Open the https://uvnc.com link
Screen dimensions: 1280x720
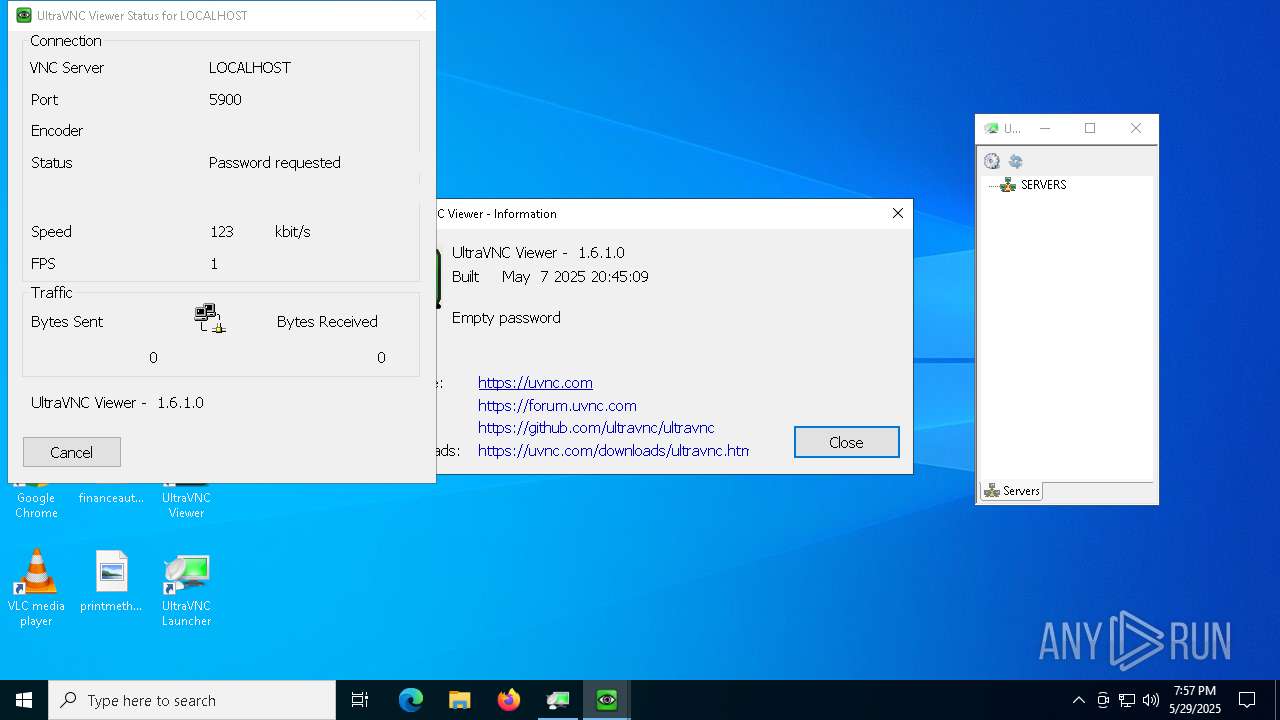[x=535, y=382]
